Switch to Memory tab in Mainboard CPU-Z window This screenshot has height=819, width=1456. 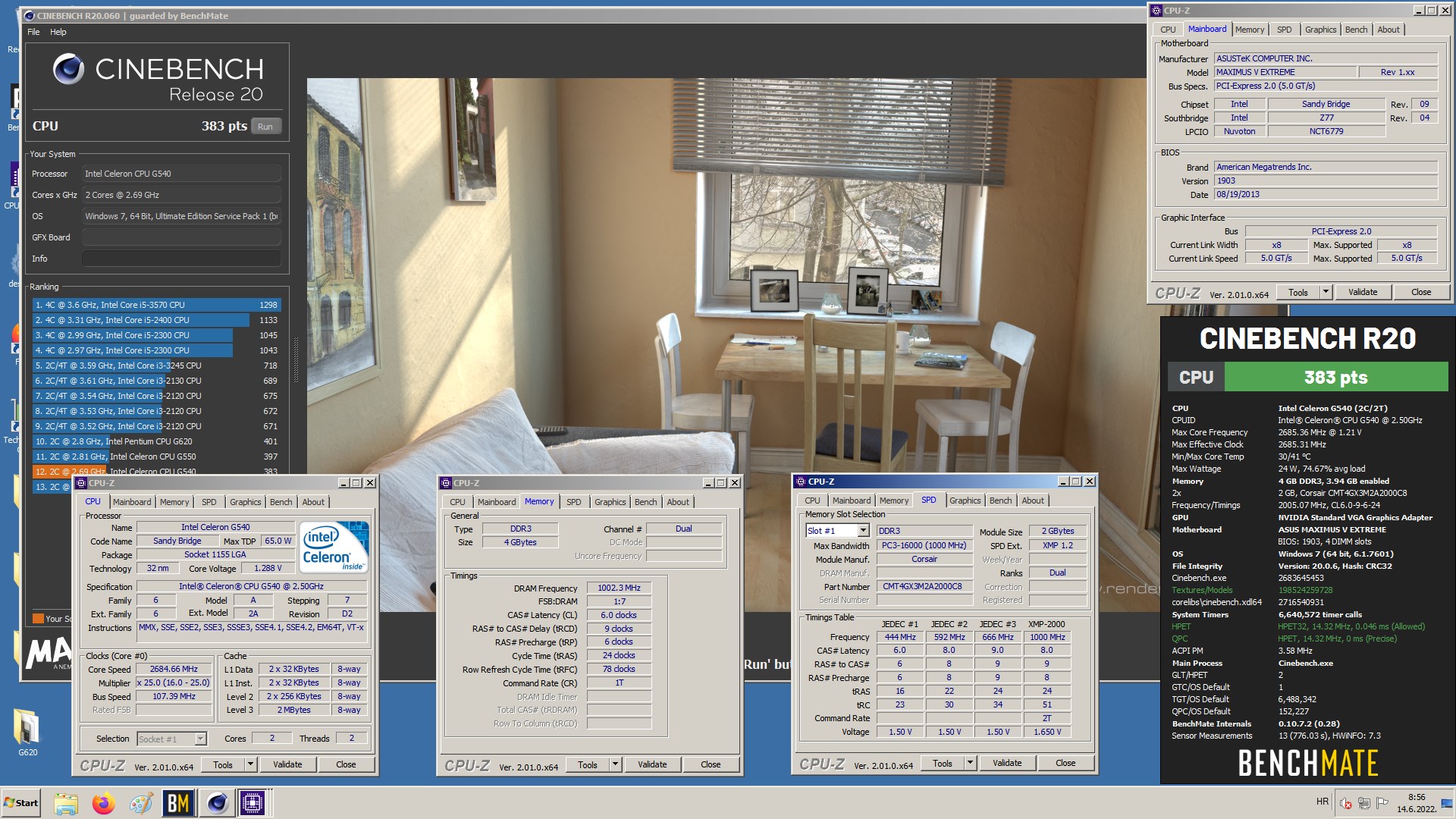pyautogui.click(x=1249, y=30)
